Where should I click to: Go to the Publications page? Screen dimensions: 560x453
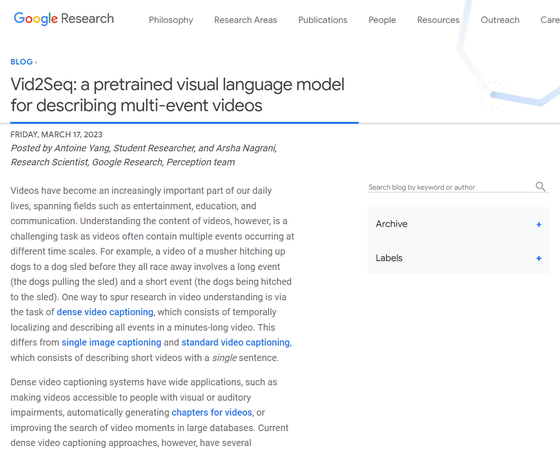coord(322,20)
